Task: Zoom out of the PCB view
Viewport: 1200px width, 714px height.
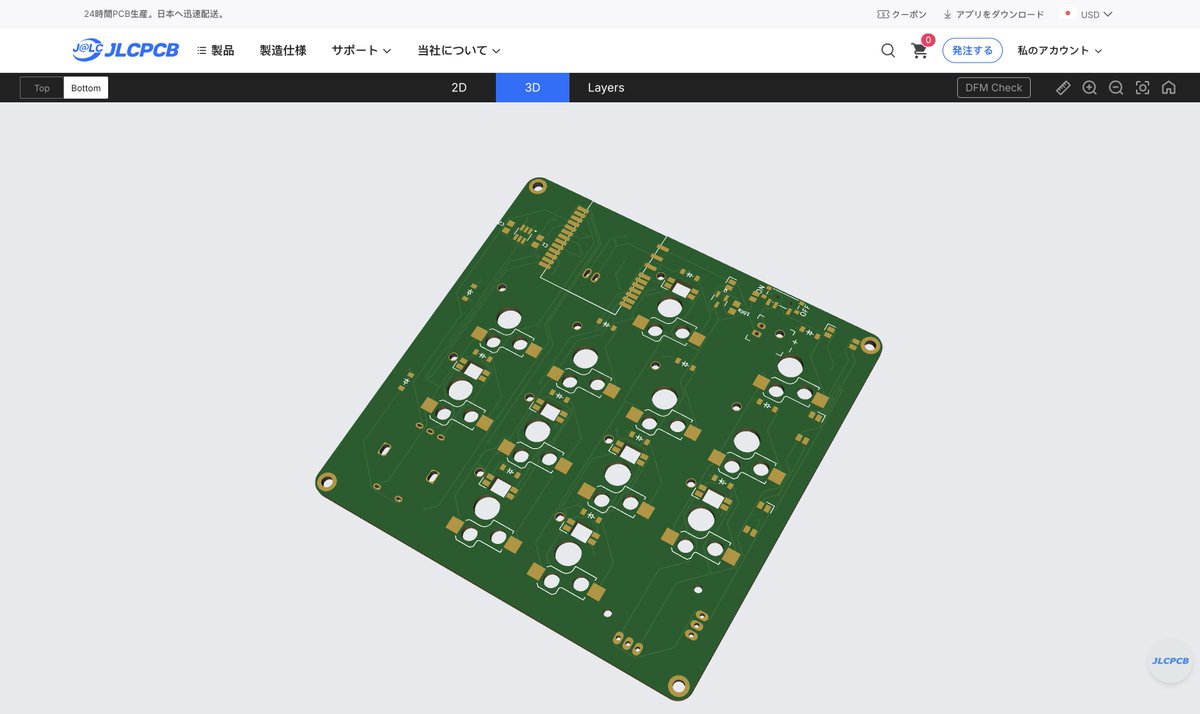Action: 1116,88
